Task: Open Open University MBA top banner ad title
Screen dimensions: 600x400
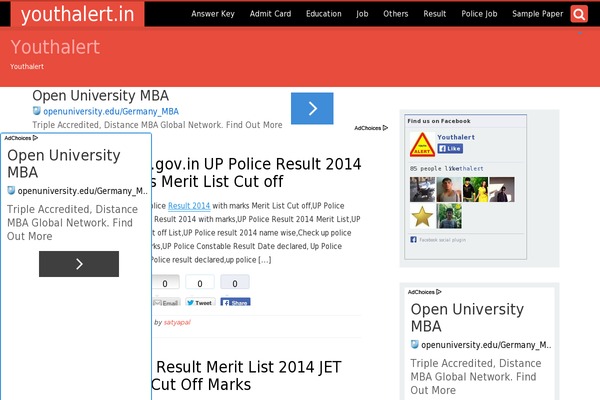Action: point(100,95)
